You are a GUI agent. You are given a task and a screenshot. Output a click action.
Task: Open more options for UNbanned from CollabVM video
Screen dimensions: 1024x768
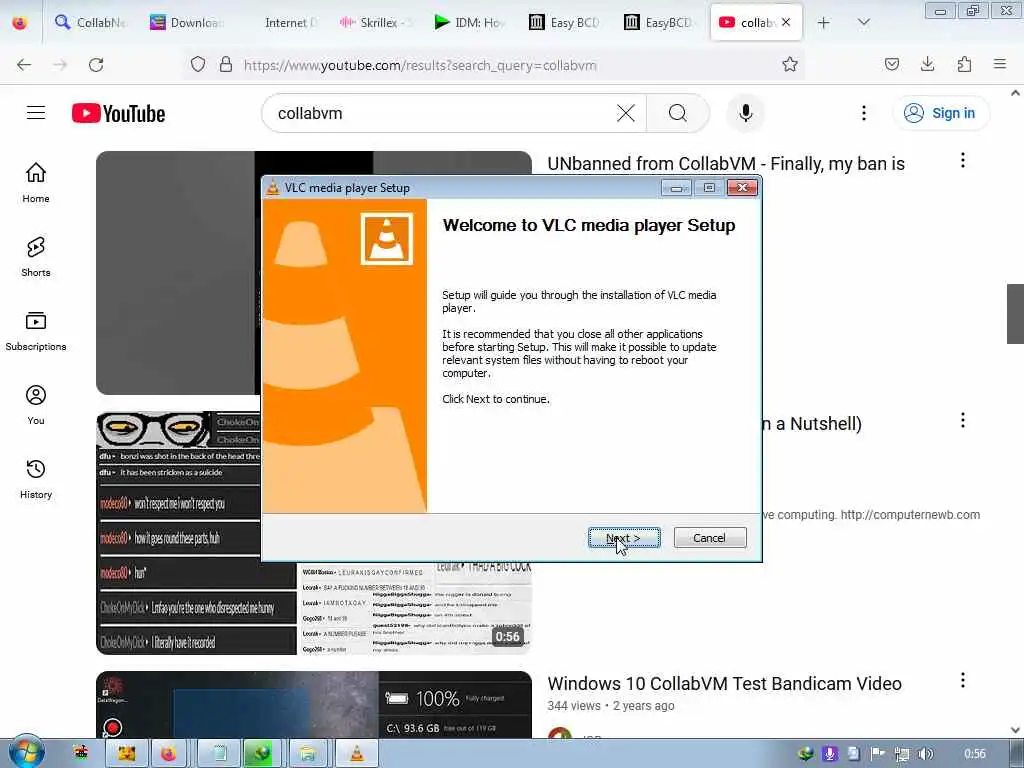(x=963, y=161)
